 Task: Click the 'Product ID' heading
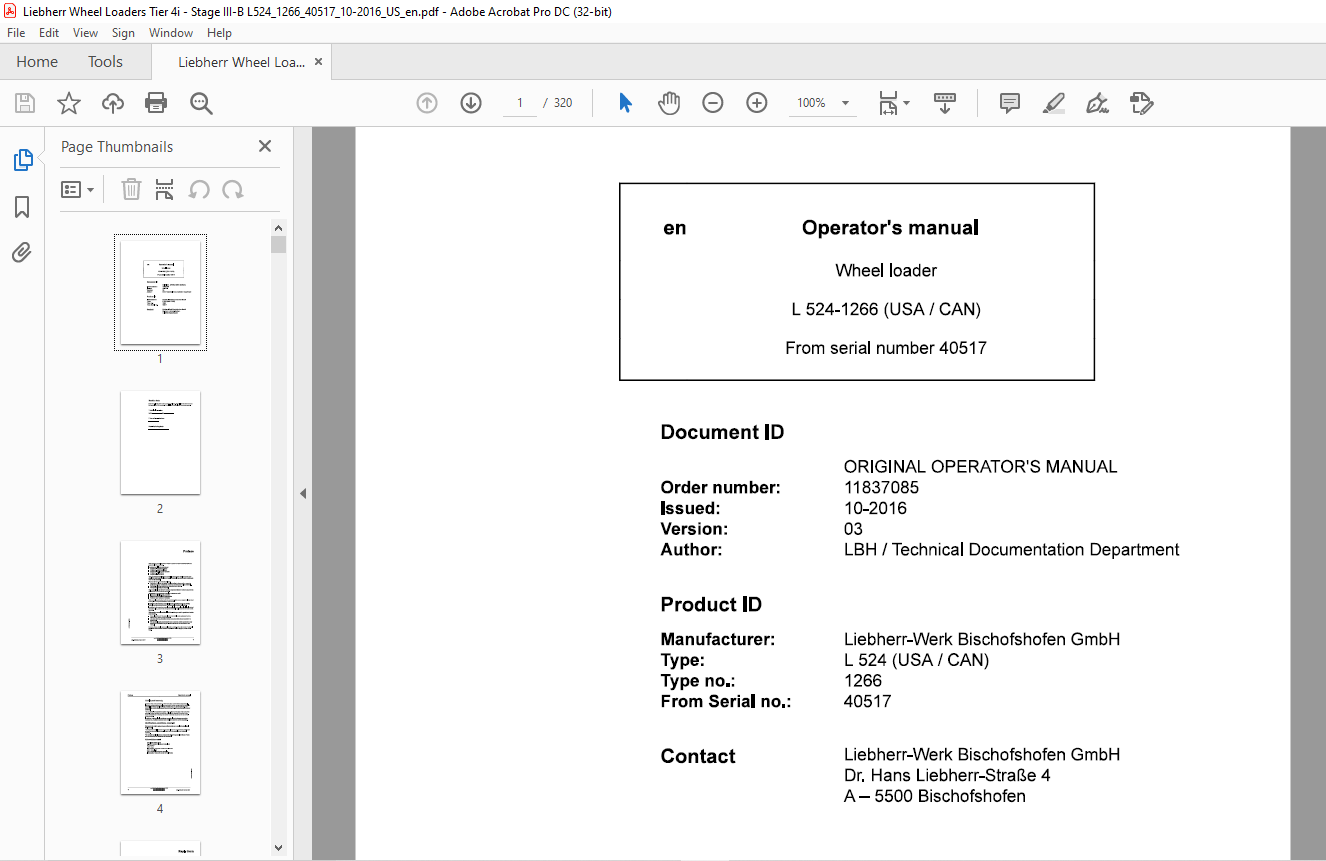point(711,604)
